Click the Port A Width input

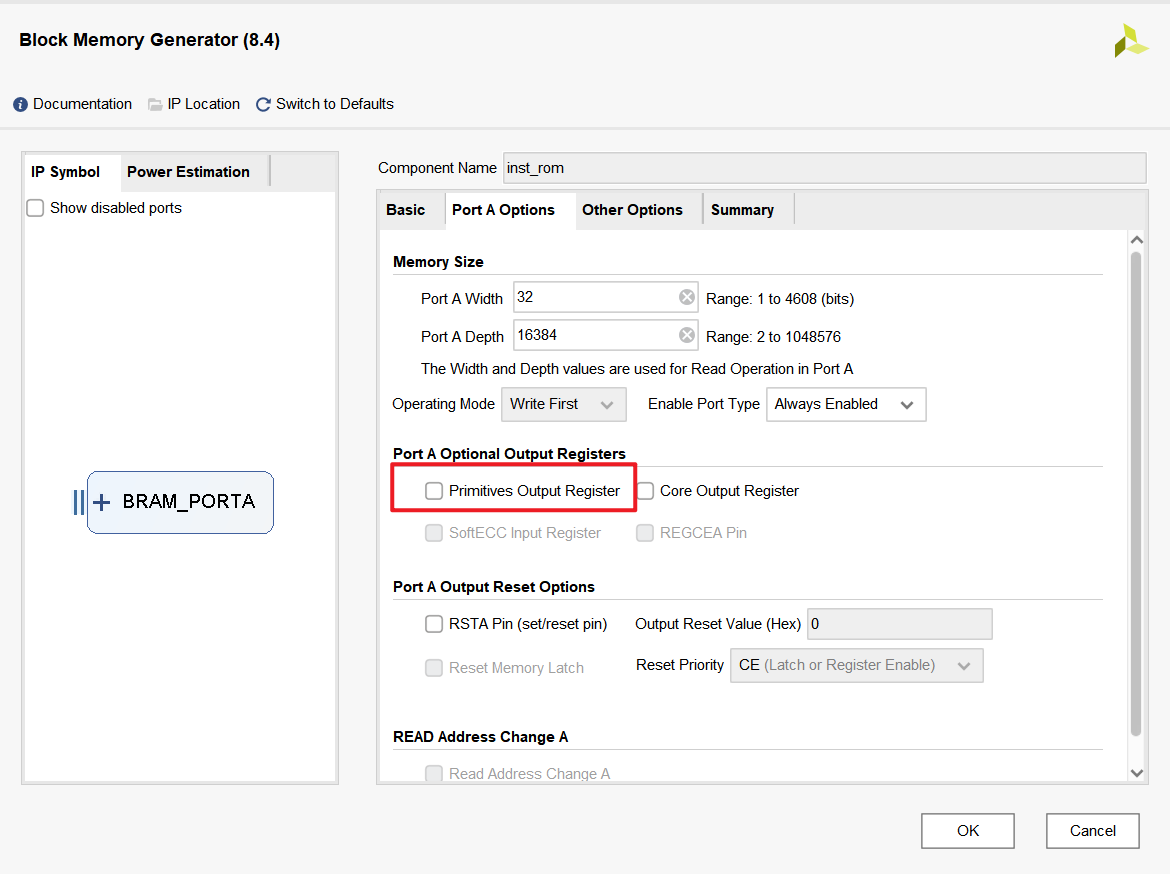(x=605, y=297)
